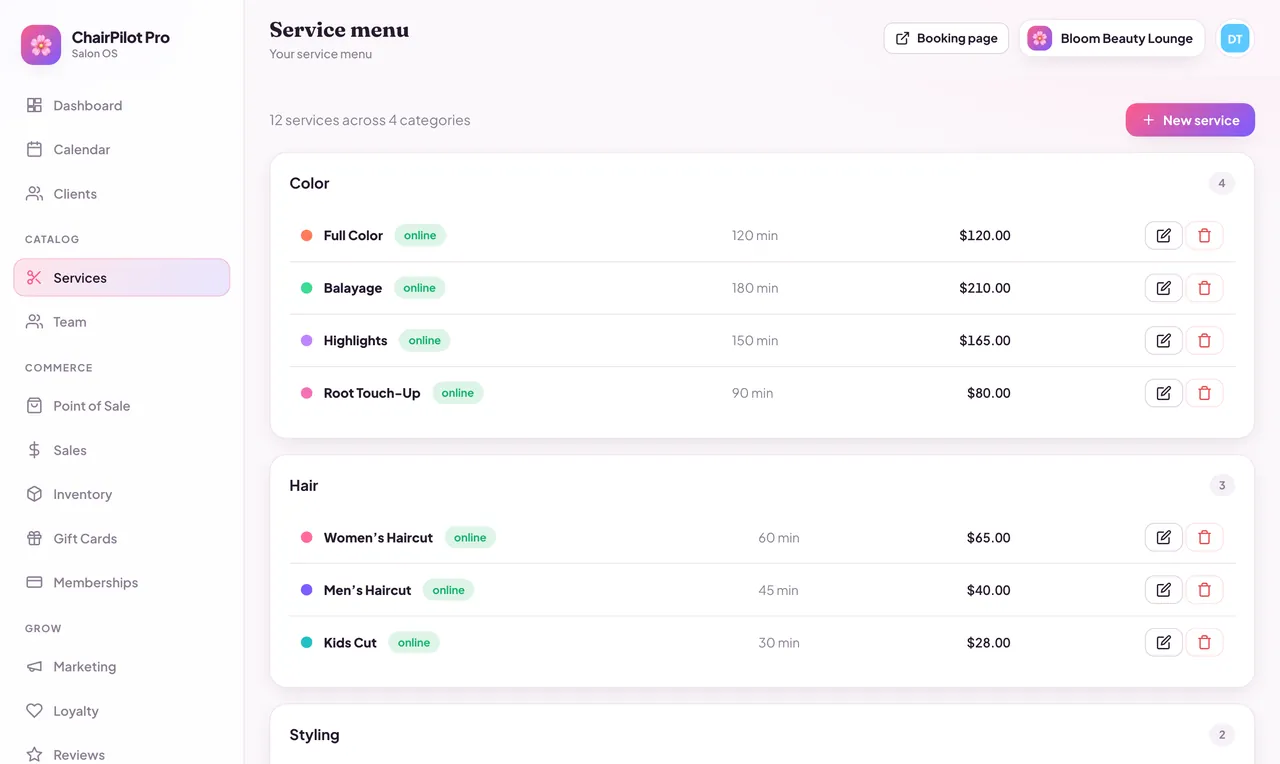
Task: Open the Loyalty page
Action: click(122, 711)
